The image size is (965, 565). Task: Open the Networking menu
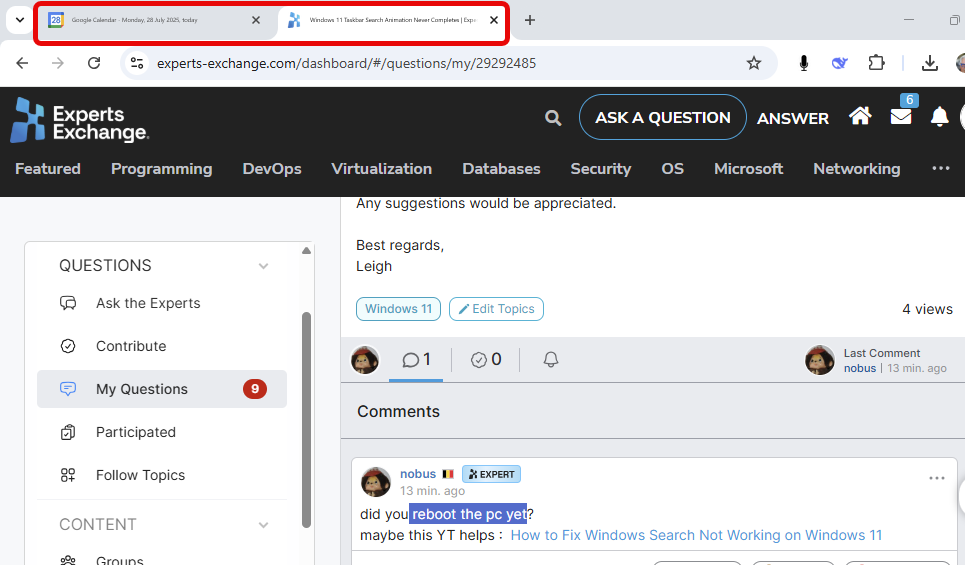click(857, 169)
